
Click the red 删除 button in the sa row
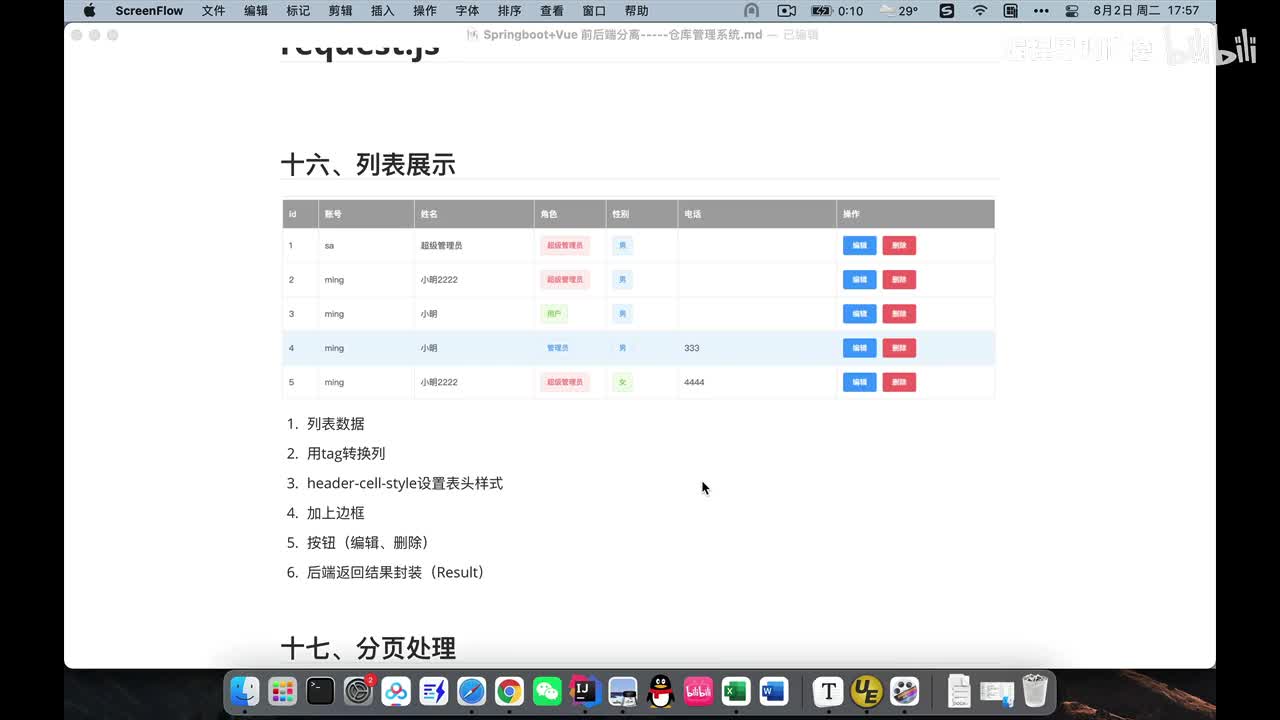899,245
